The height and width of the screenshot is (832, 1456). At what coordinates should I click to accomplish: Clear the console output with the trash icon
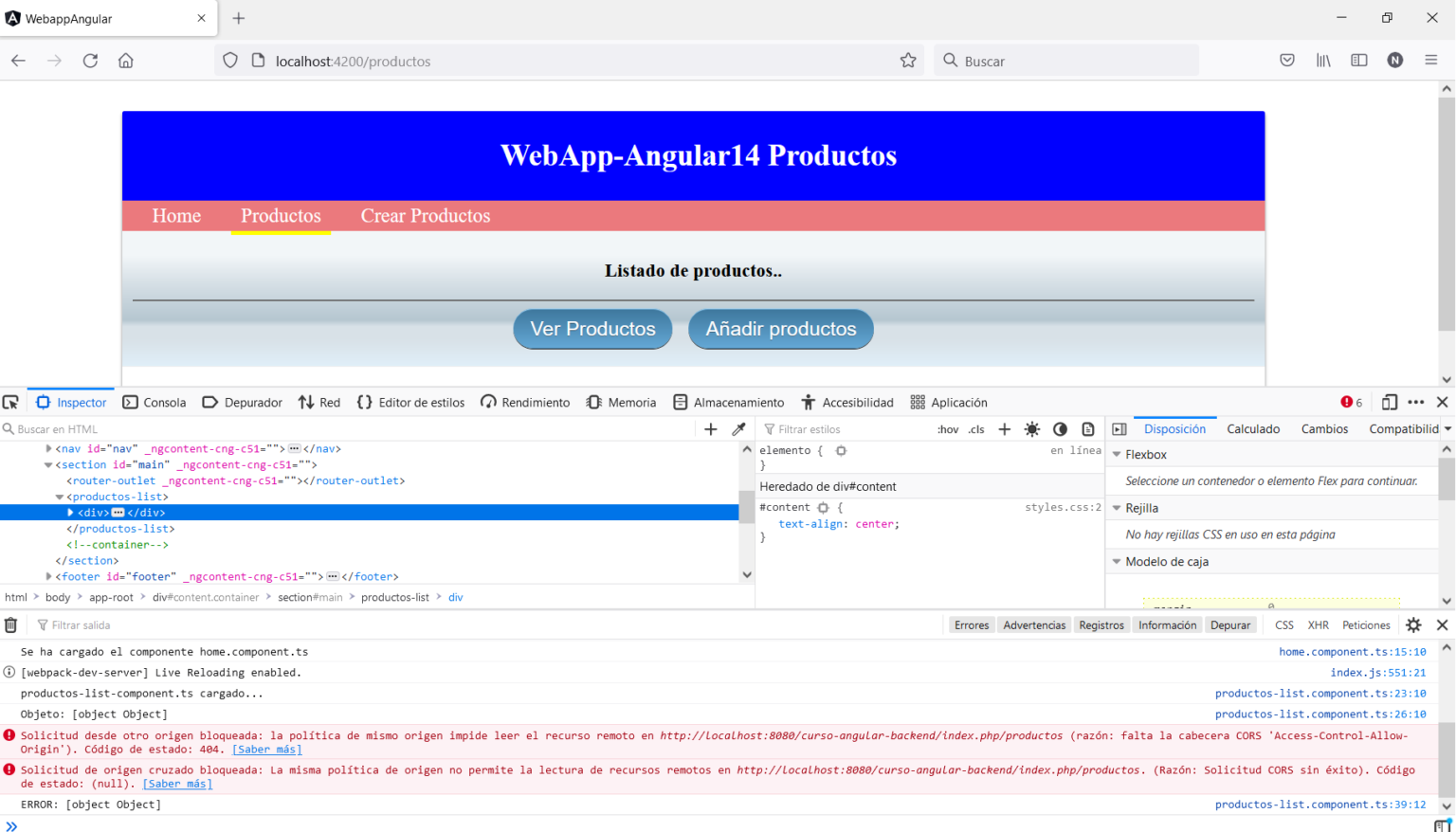coord(10,624)
